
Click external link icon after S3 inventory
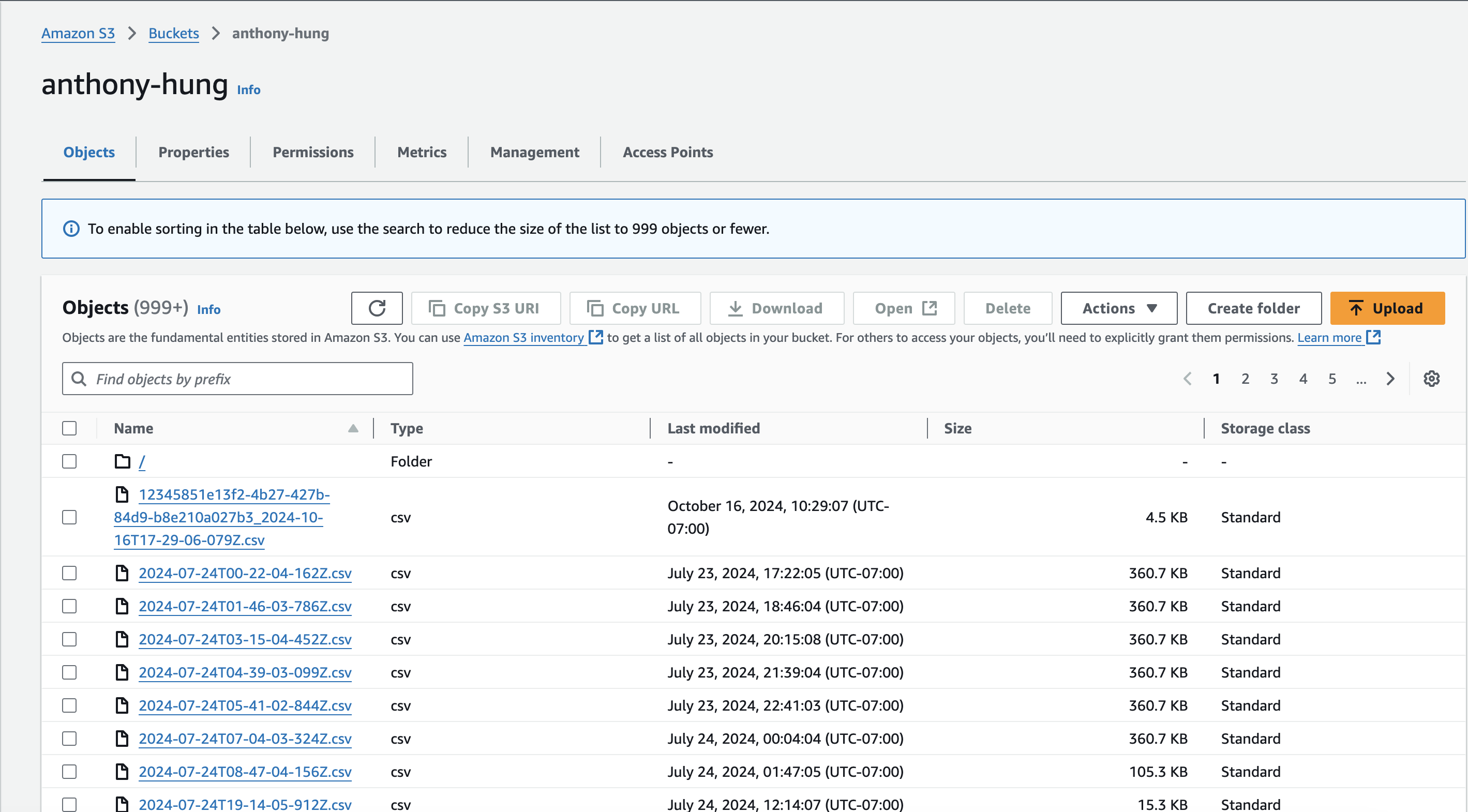coord(595,337)
